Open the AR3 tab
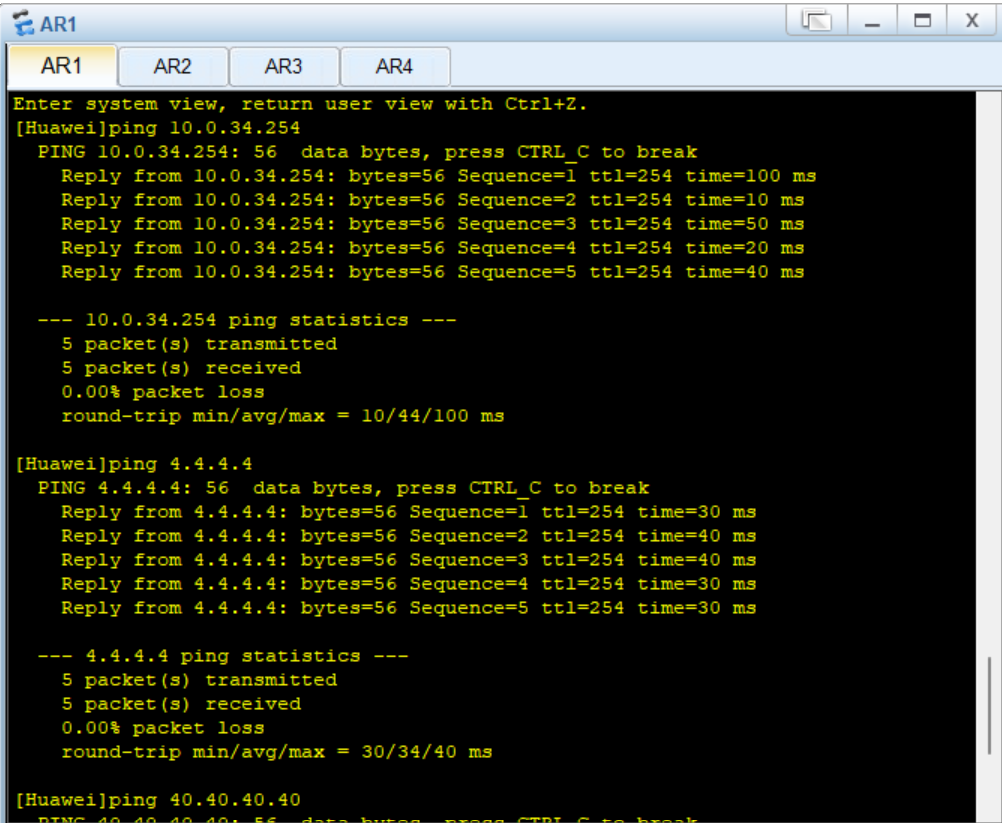This screenshot has height=823, width=1002. [284, 66]
